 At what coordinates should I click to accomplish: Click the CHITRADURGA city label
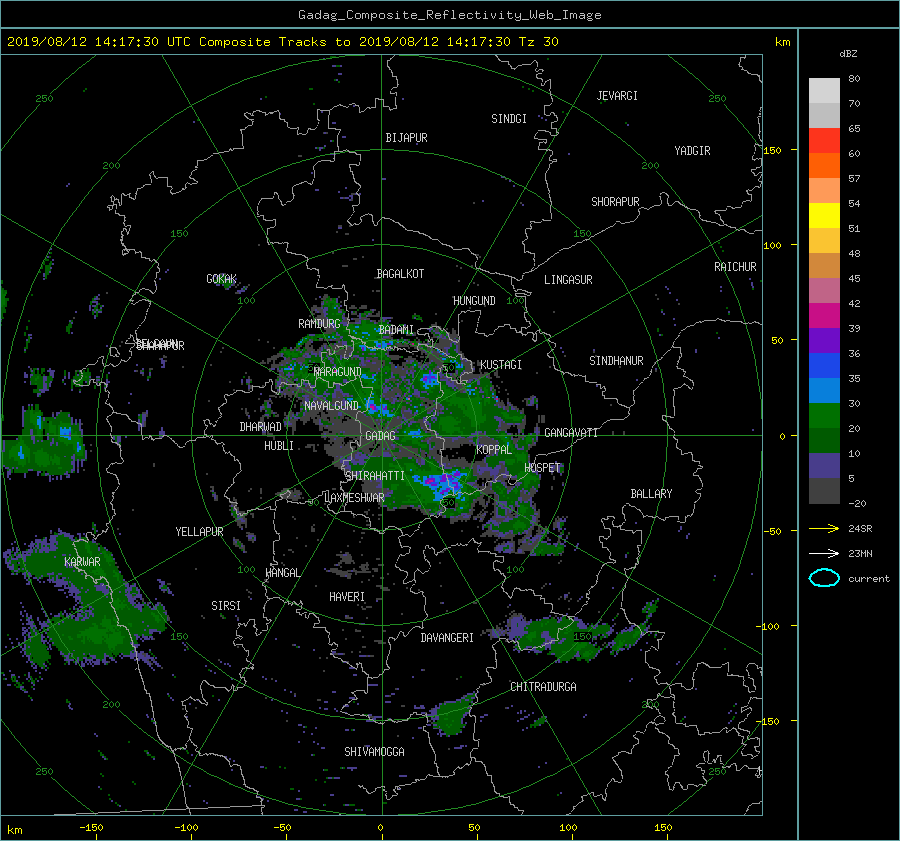point(543,687)
